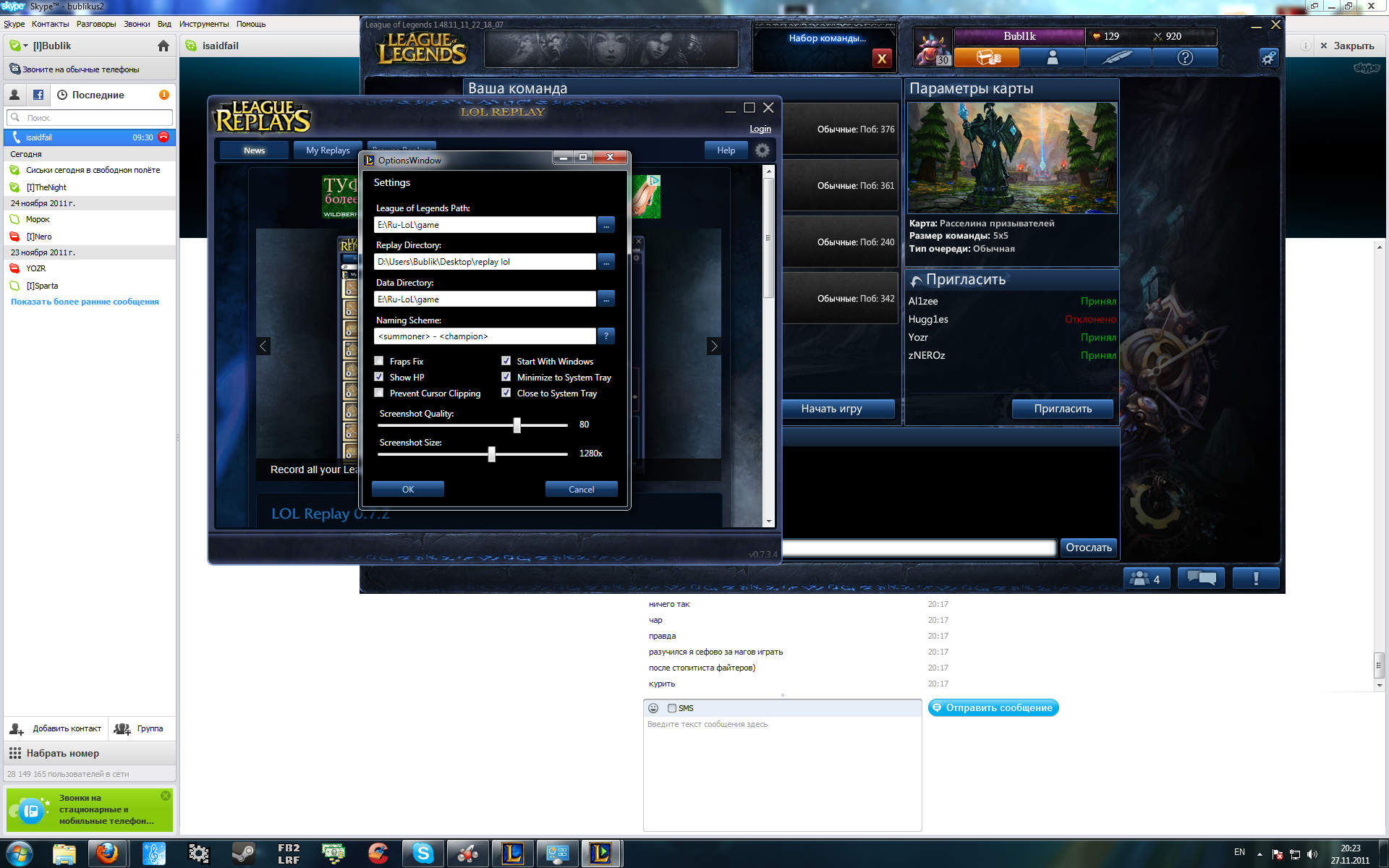
Task: Click the League client chat input field
Action: [919, 548]
